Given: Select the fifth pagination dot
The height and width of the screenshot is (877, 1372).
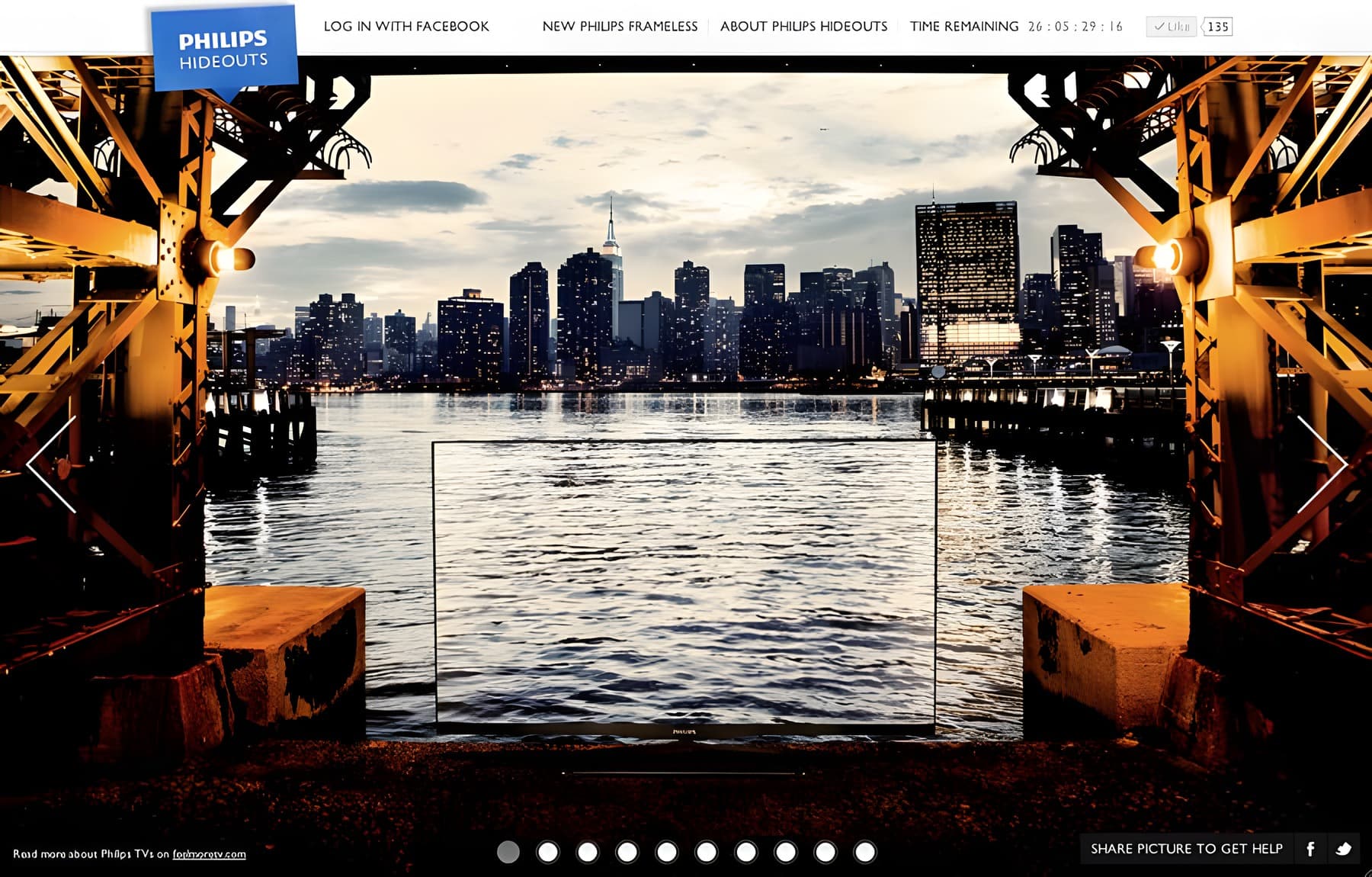Looking at the screenshot, I should click(x=667, y=852).
